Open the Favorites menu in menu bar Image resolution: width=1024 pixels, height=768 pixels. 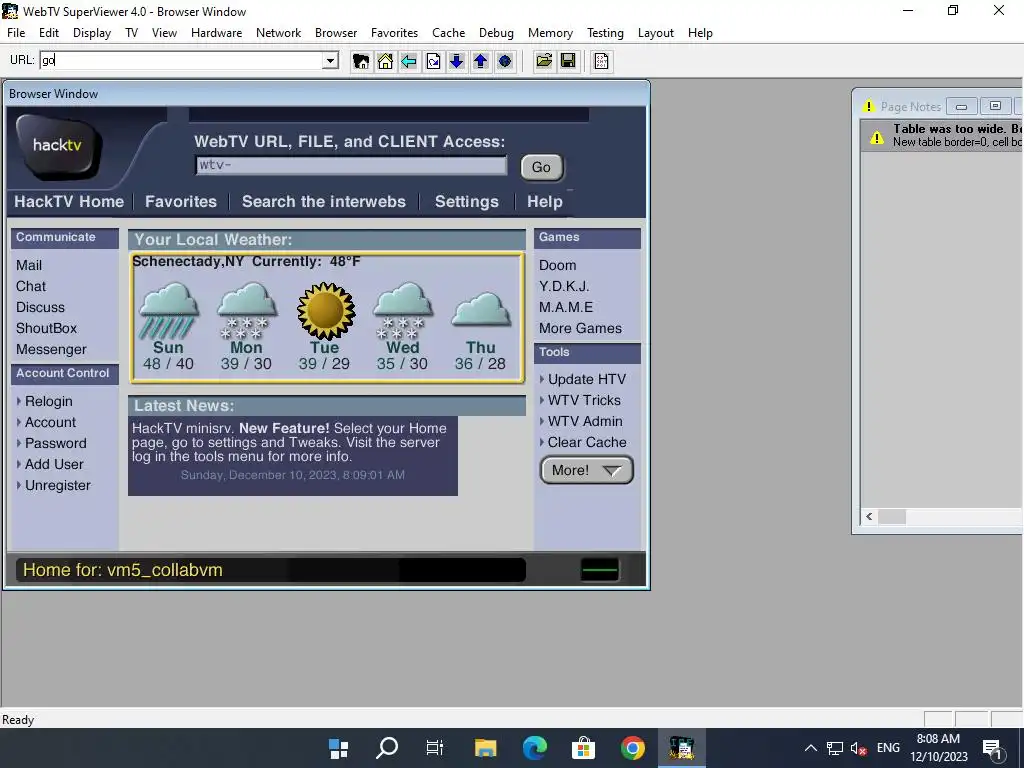tap(394, 33)
